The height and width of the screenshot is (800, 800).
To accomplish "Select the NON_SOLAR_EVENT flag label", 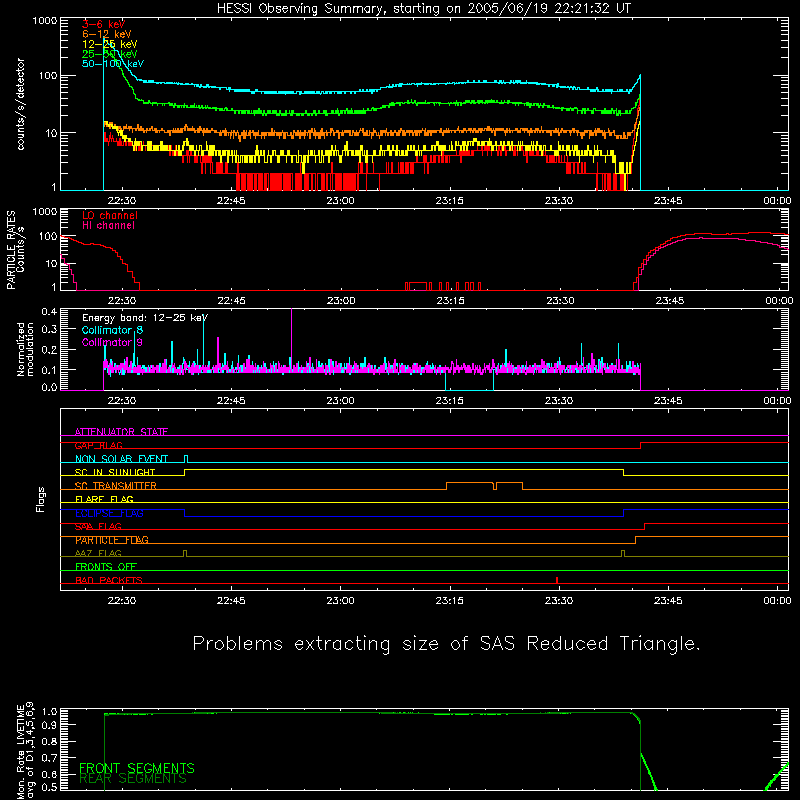I will tap(121, 459).
